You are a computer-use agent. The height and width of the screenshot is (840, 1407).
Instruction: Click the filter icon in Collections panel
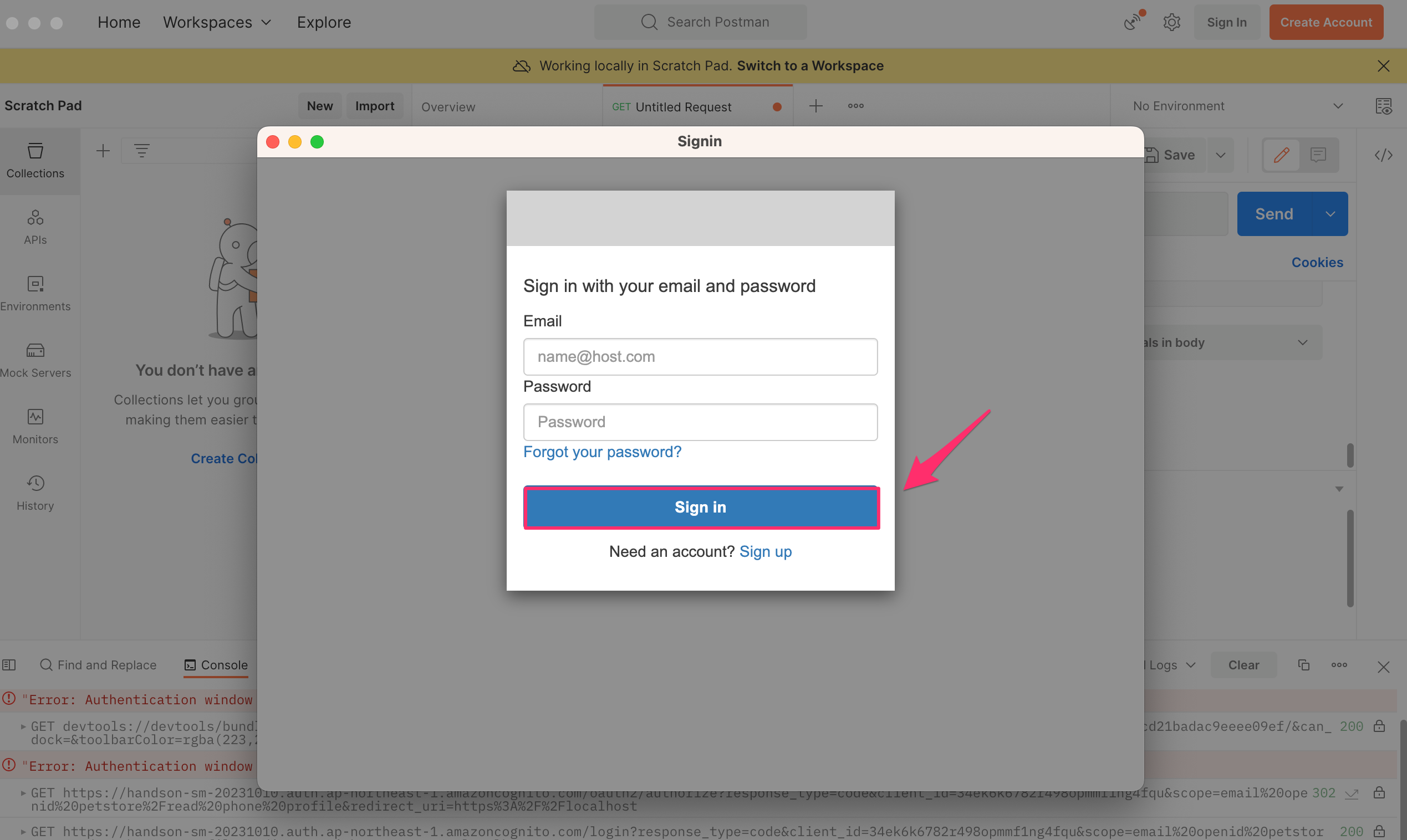pos(141,151)
